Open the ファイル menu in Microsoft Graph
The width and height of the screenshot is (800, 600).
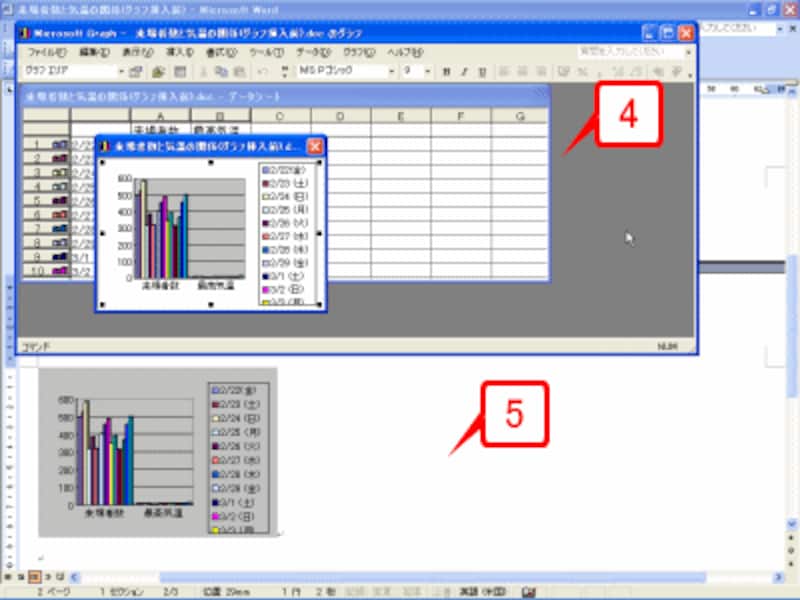[x=47, y=53]
